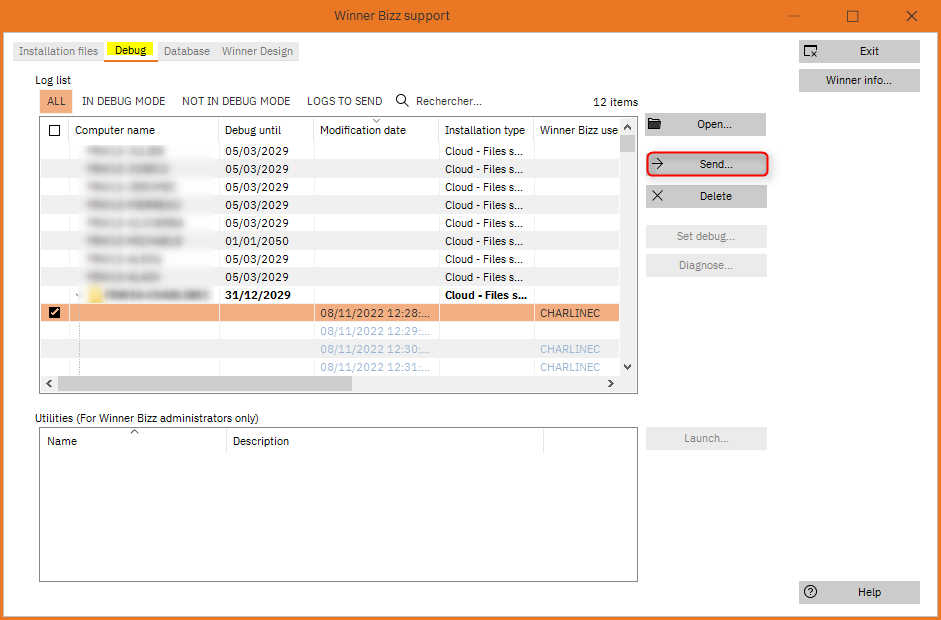
Task: Open the Database tab
Action: (187, 51)
